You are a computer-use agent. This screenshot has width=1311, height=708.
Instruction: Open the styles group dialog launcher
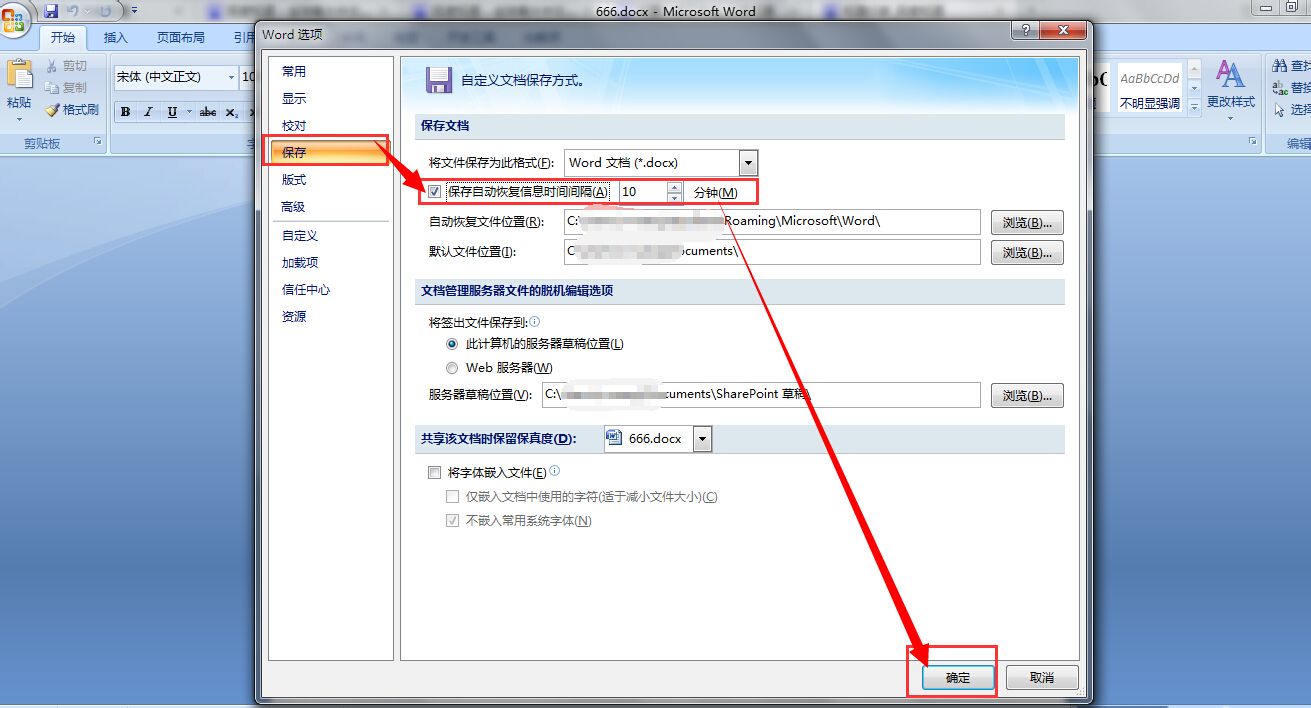point(1254,143)
